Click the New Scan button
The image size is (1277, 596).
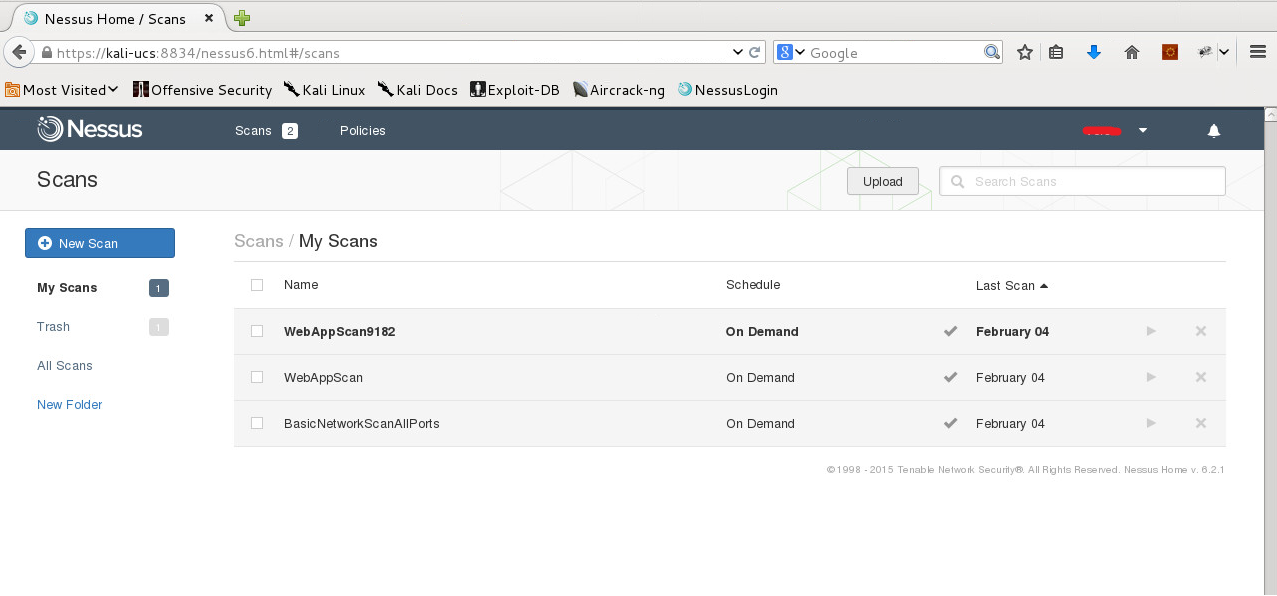[100, 243]
